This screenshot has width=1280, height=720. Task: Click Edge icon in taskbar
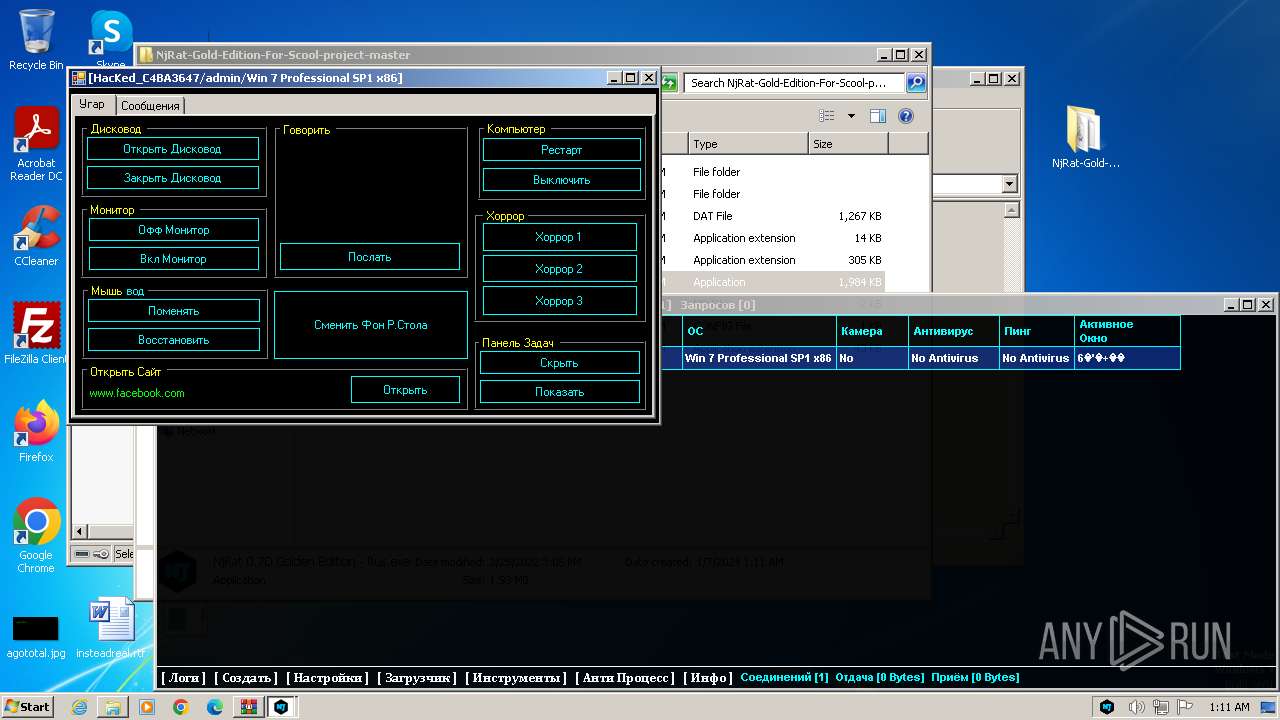click(x=215, y=707)
